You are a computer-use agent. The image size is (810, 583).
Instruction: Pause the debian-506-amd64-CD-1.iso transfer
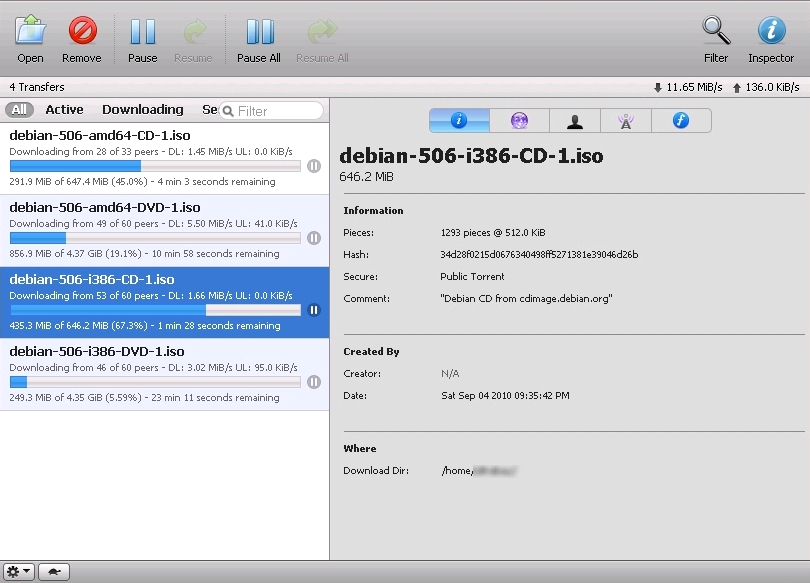[x=314, y=166]
